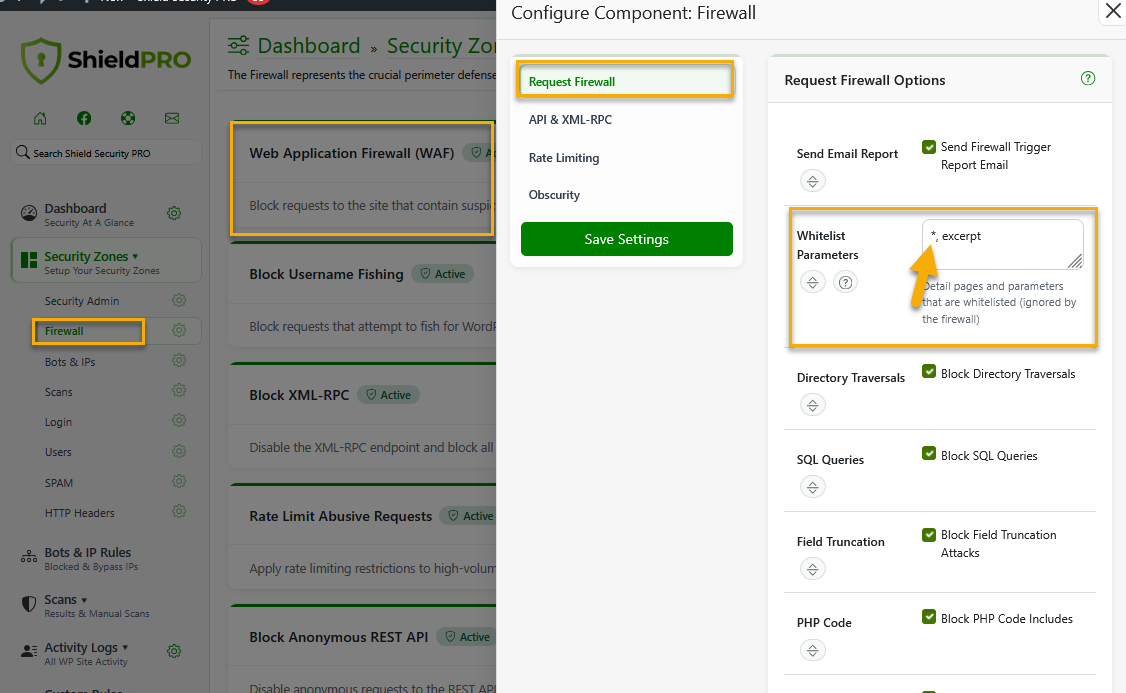Screen dimensions: 1126x693
Task: Click the half-shield Scans icon
Action: pos(29,604)
